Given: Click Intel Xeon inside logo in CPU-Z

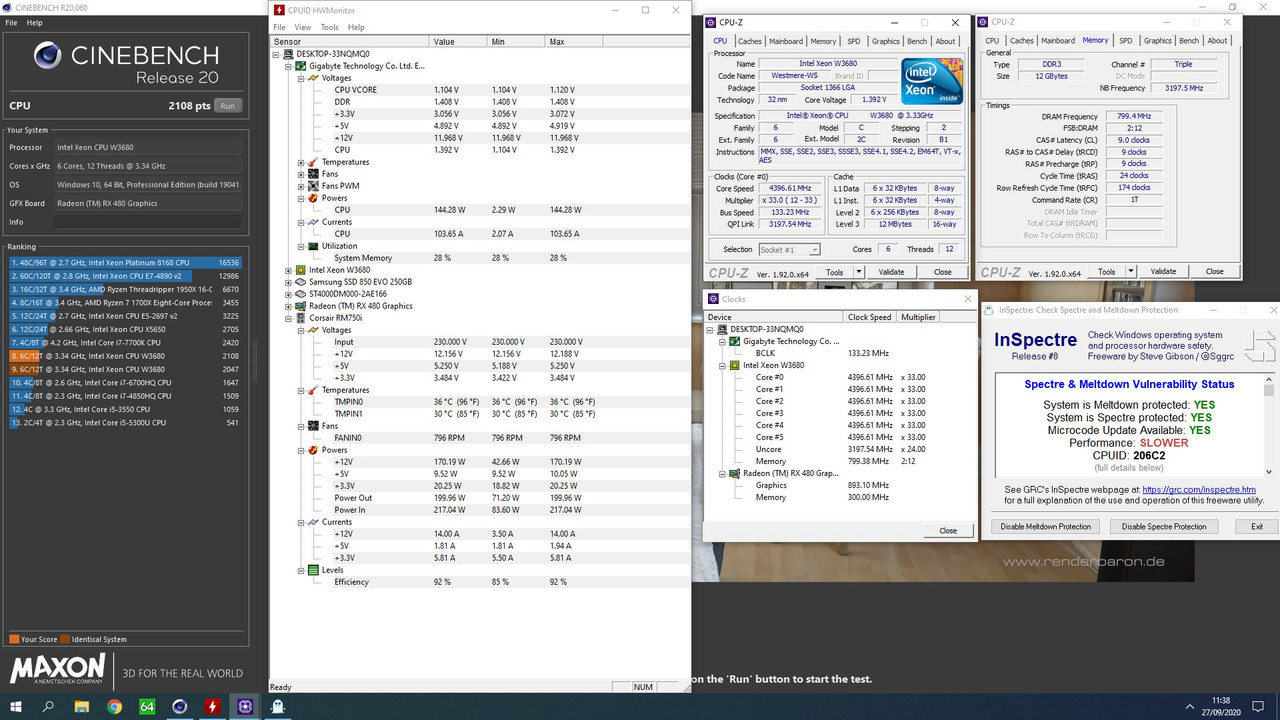Looking at the screenshot, I should pos(931,82).
